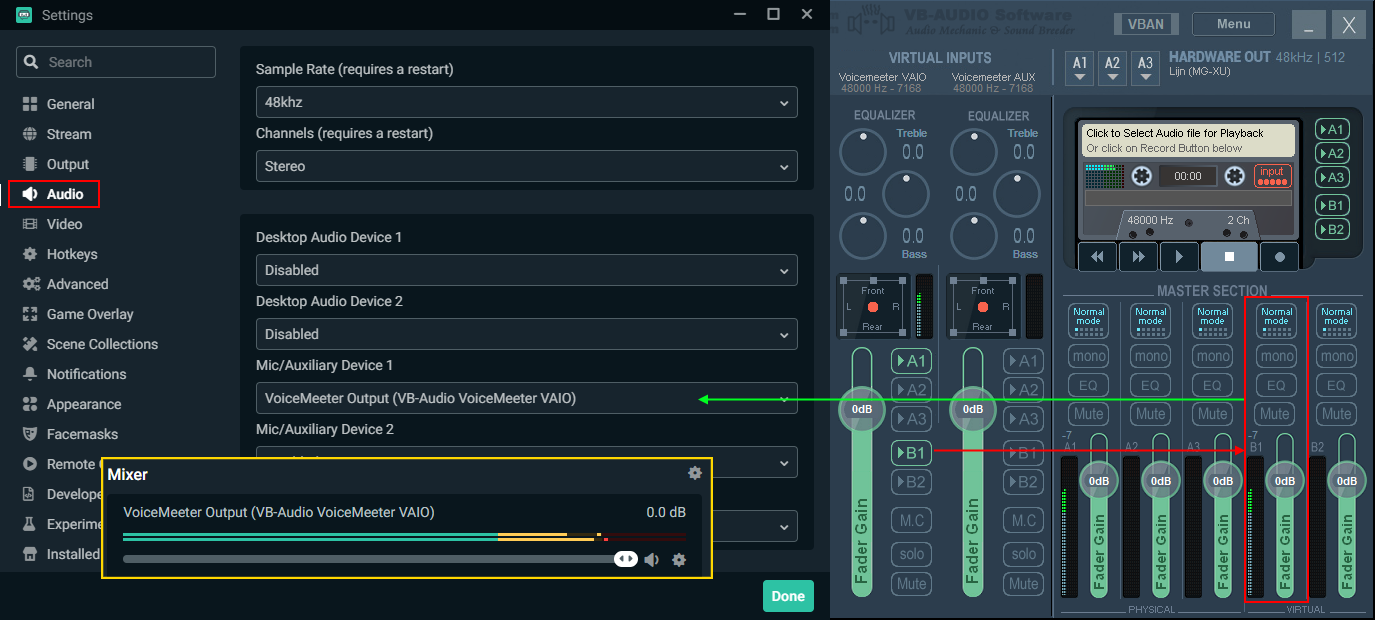Click the Treble knob of the Voicemeeter AUX equalizer
Screen dimensions: 1375x620
974,152
